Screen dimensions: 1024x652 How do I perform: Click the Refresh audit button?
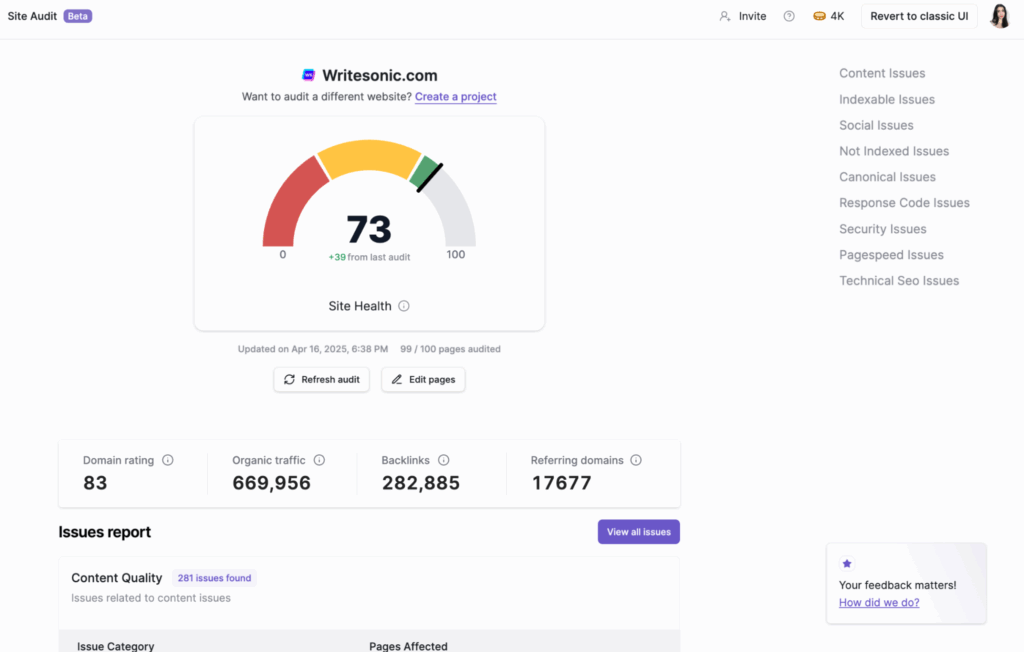[321, 380]
